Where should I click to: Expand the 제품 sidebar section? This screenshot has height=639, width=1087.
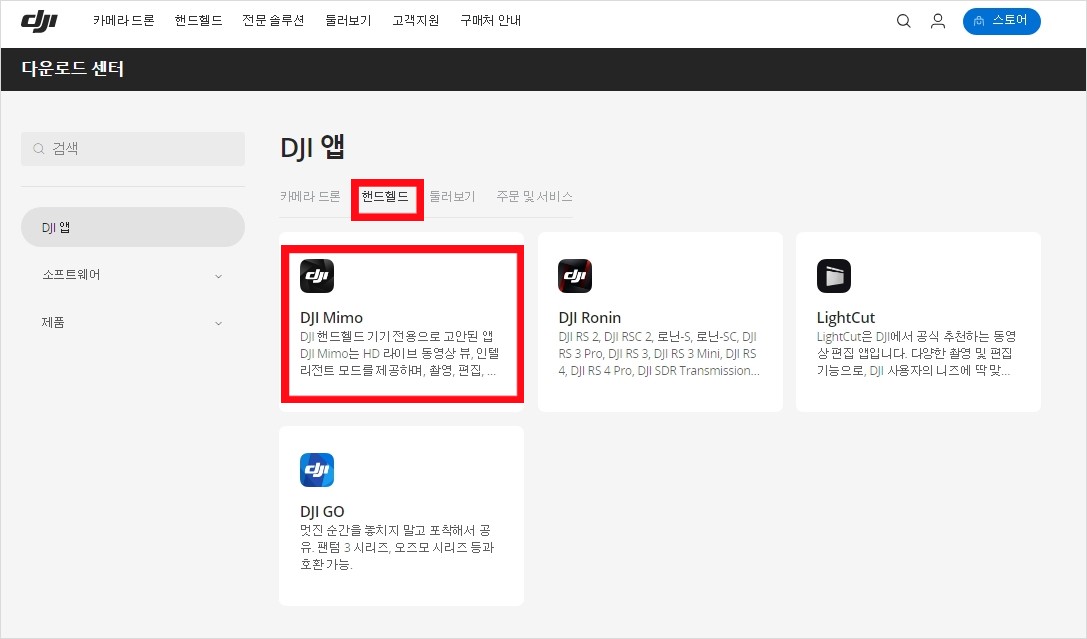132,322
